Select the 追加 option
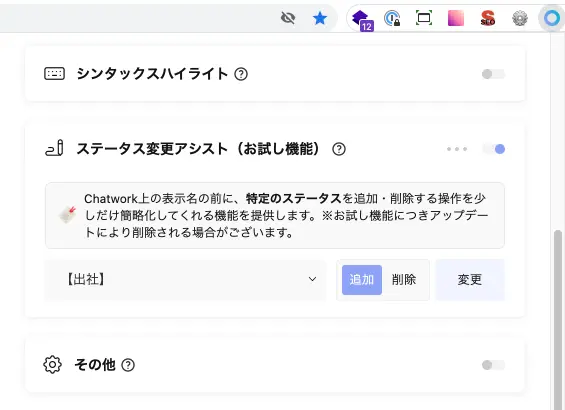 click(x=362, y=280)
